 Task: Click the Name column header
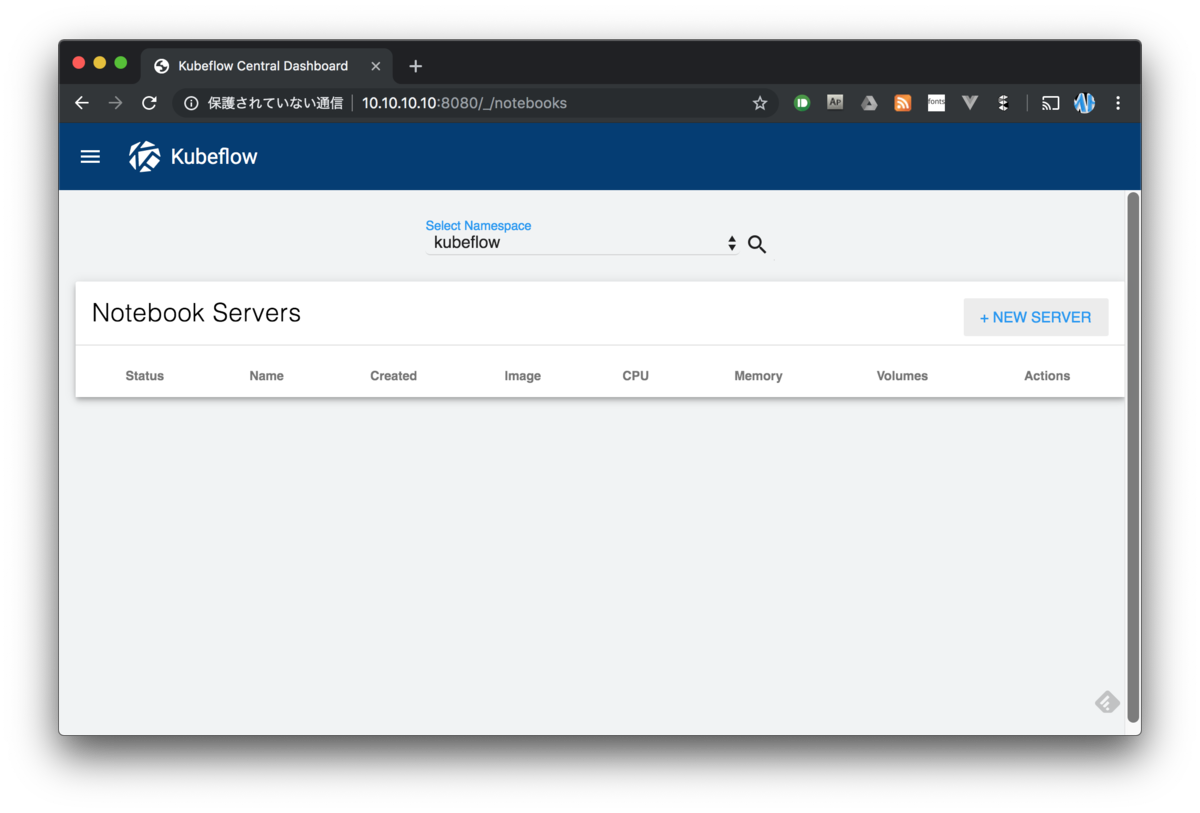(267, 376)
